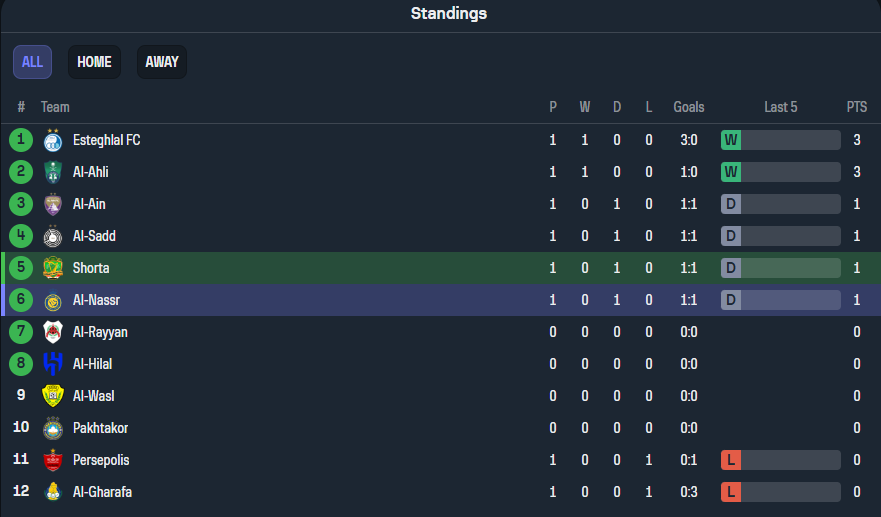881x517 pixels.
Task: Click Esteghlal FC's W result badge
Action: click(x=731, y=140)
